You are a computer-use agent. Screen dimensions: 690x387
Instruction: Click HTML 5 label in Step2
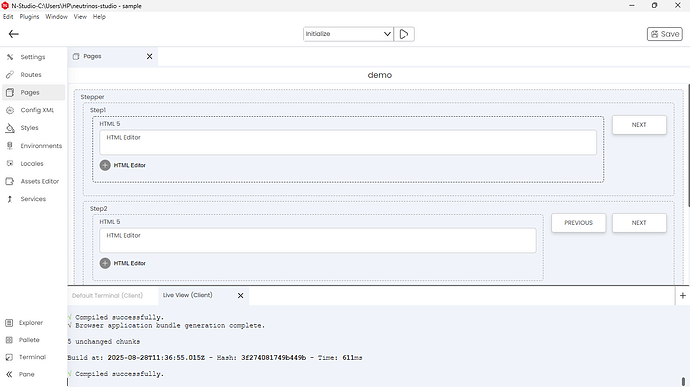(x=110, y=222)
